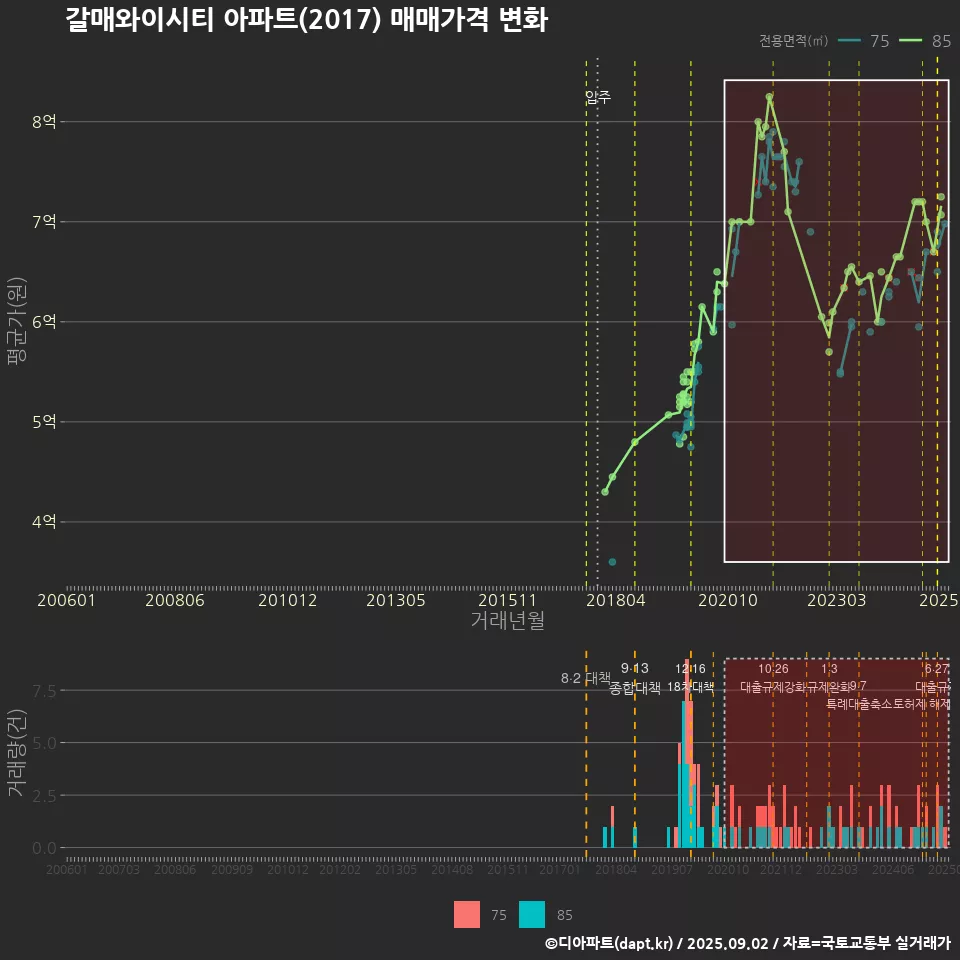Click the 2.5 volume axis label
This screenshot has height=960, width=960.
tap(44, 796)
